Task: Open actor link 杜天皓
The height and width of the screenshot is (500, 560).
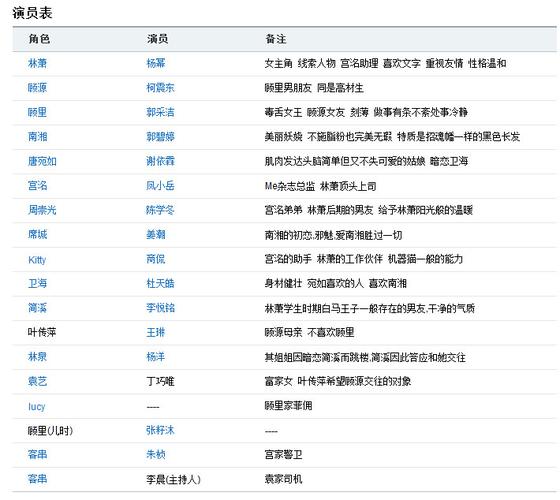Action: click(160, 284)
